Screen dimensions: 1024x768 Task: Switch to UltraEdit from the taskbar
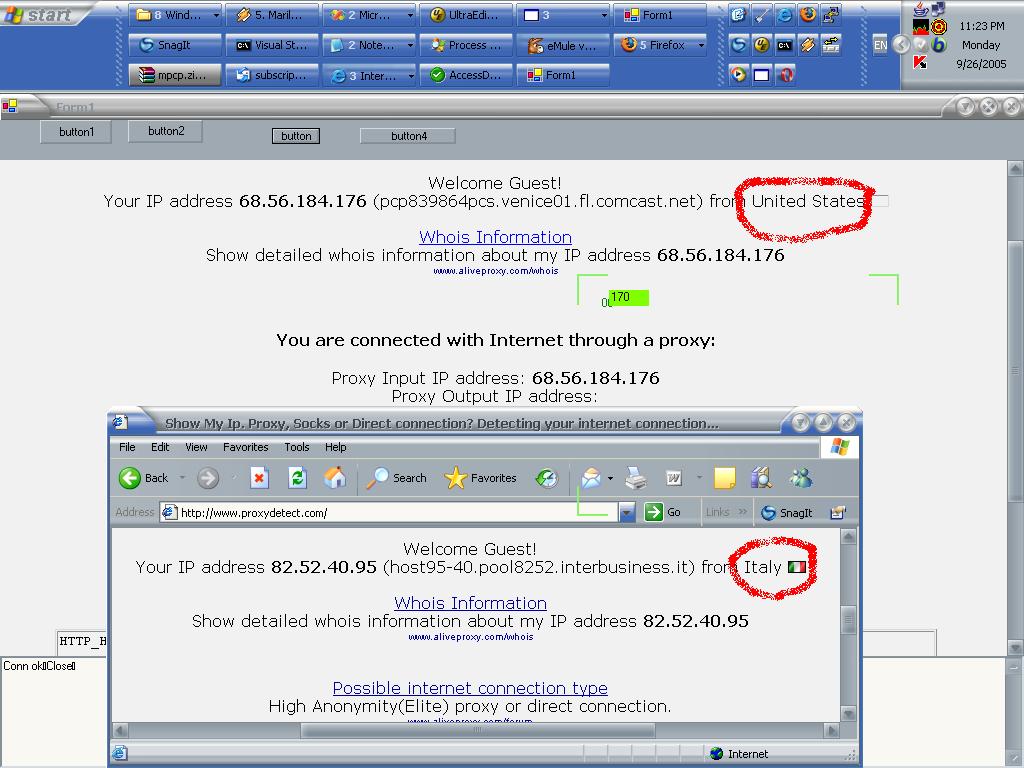point(465,15)
